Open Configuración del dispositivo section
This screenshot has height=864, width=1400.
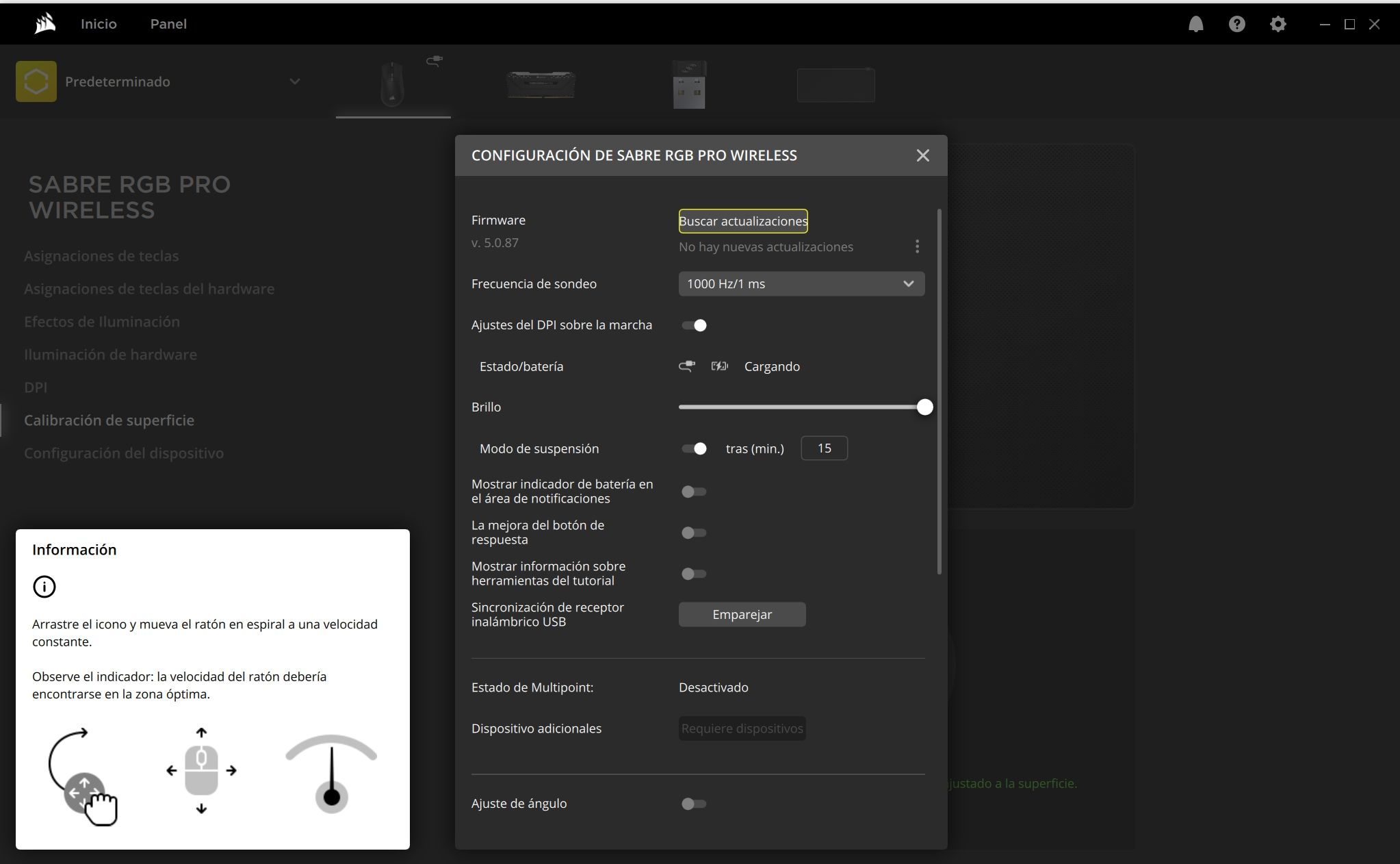124,453
